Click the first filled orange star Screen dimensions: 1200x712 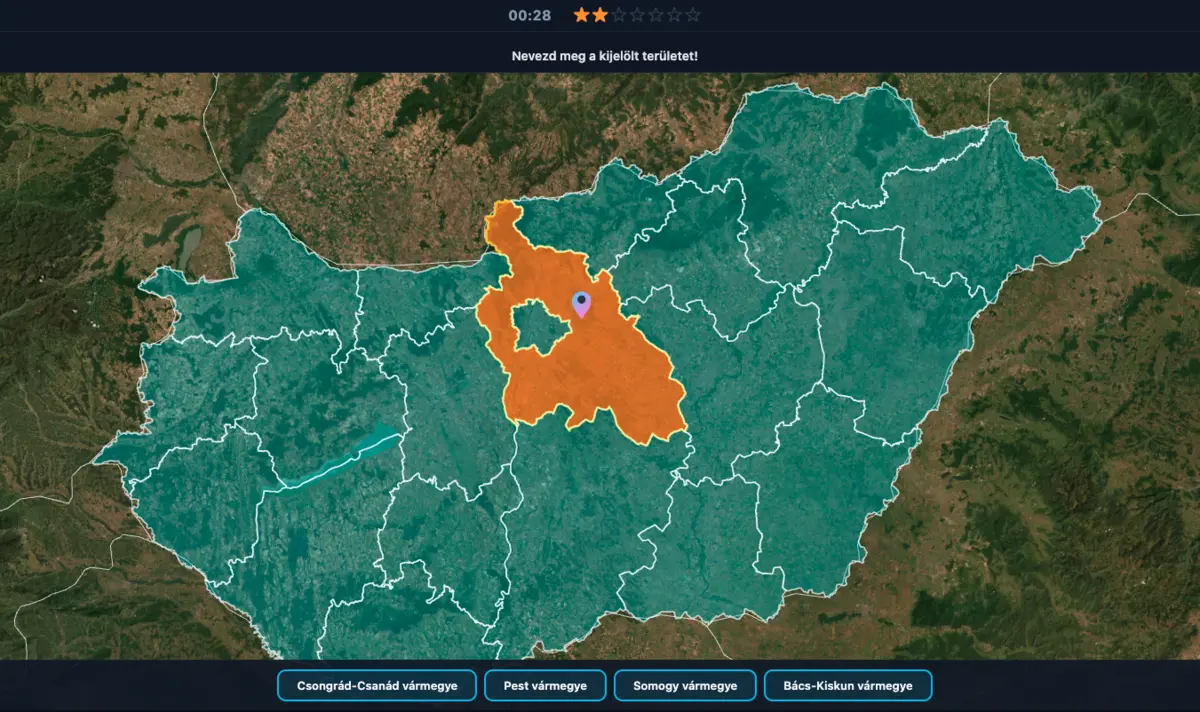pos(581,15)
